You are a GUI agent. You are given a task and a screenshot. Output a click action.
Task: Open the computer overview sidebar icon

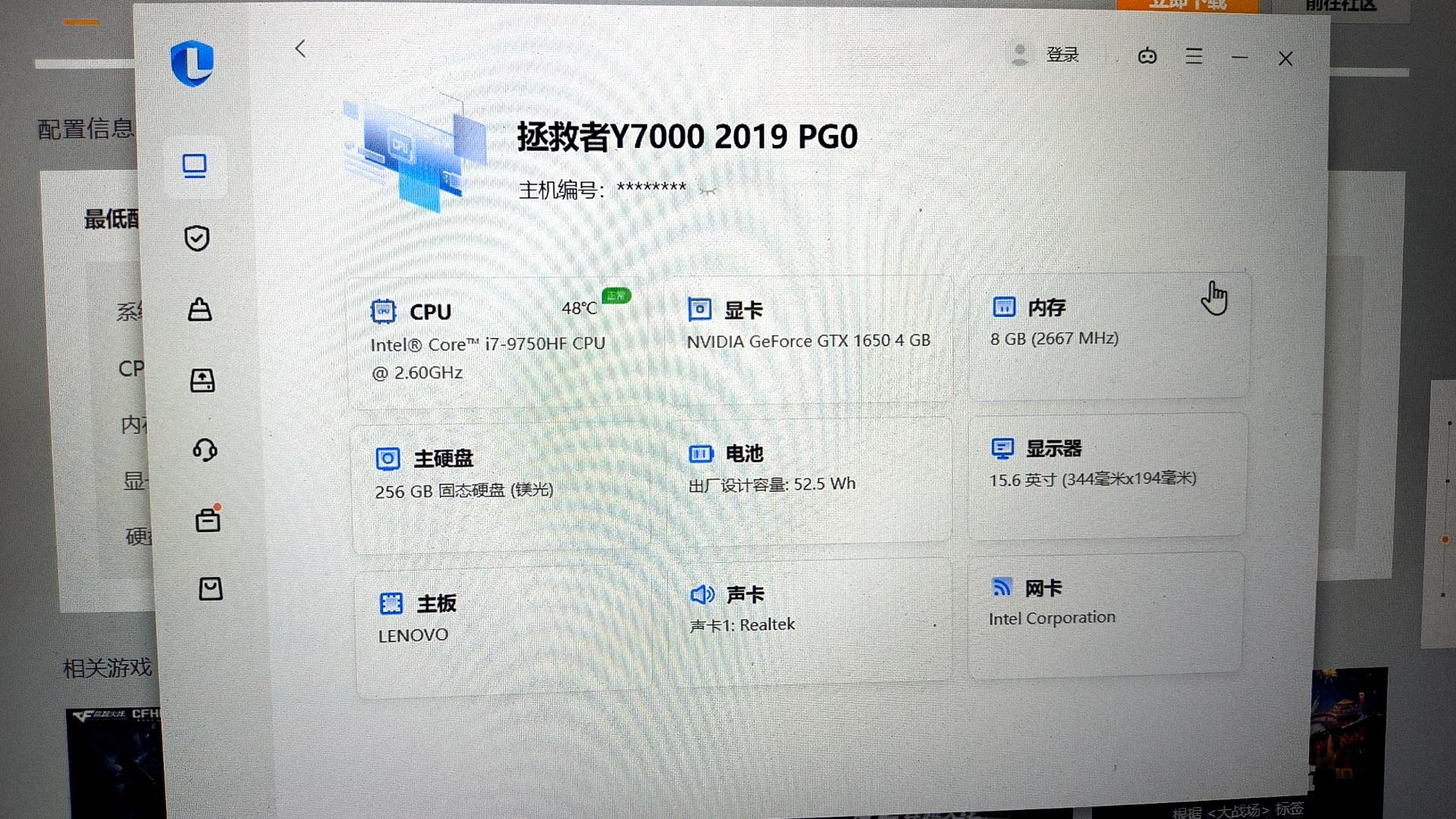click(x=195, y=166)
